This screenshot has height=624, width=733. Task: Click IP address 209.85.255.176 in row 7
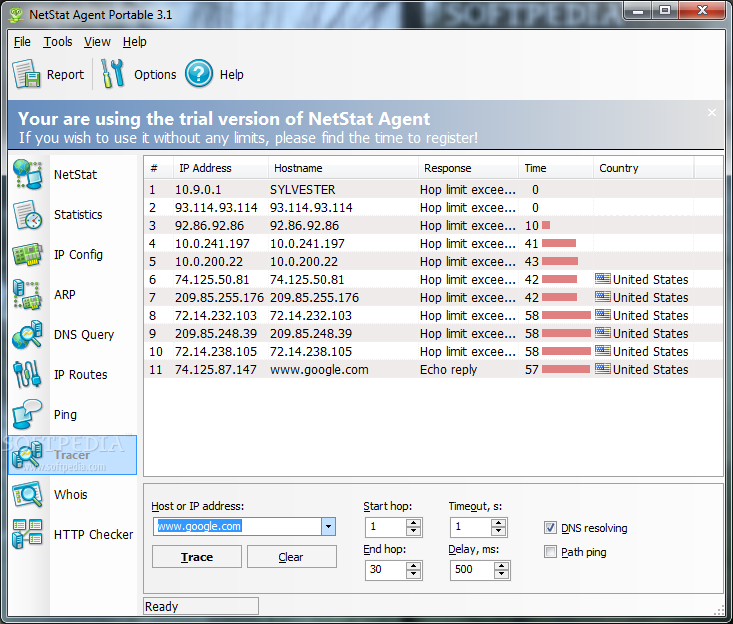219,297
